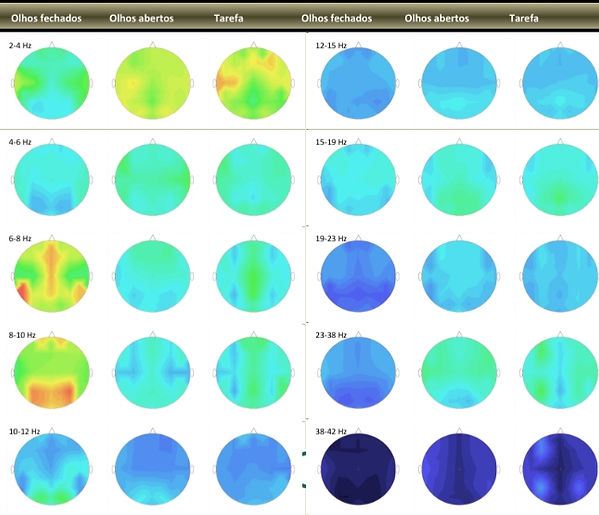The image size is (599, 515).
Task: Click the second Olhos fechados column header
Action: [337, 18]
